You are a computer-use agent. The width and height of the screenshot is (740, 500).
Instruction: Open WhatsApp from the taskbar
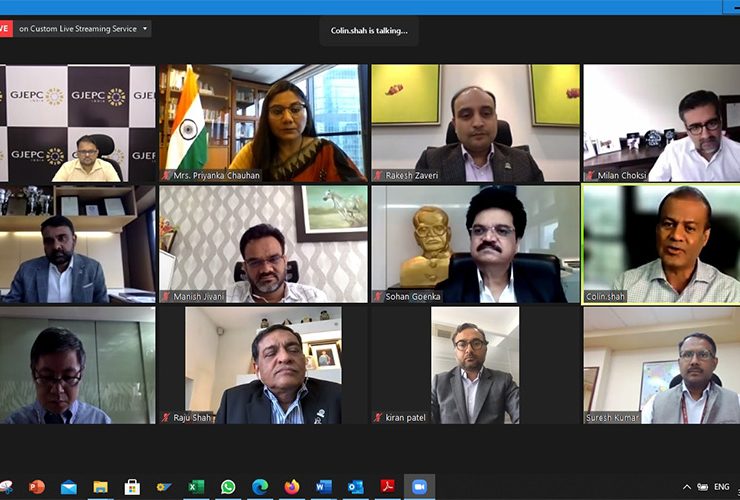[x=228, y=487]
